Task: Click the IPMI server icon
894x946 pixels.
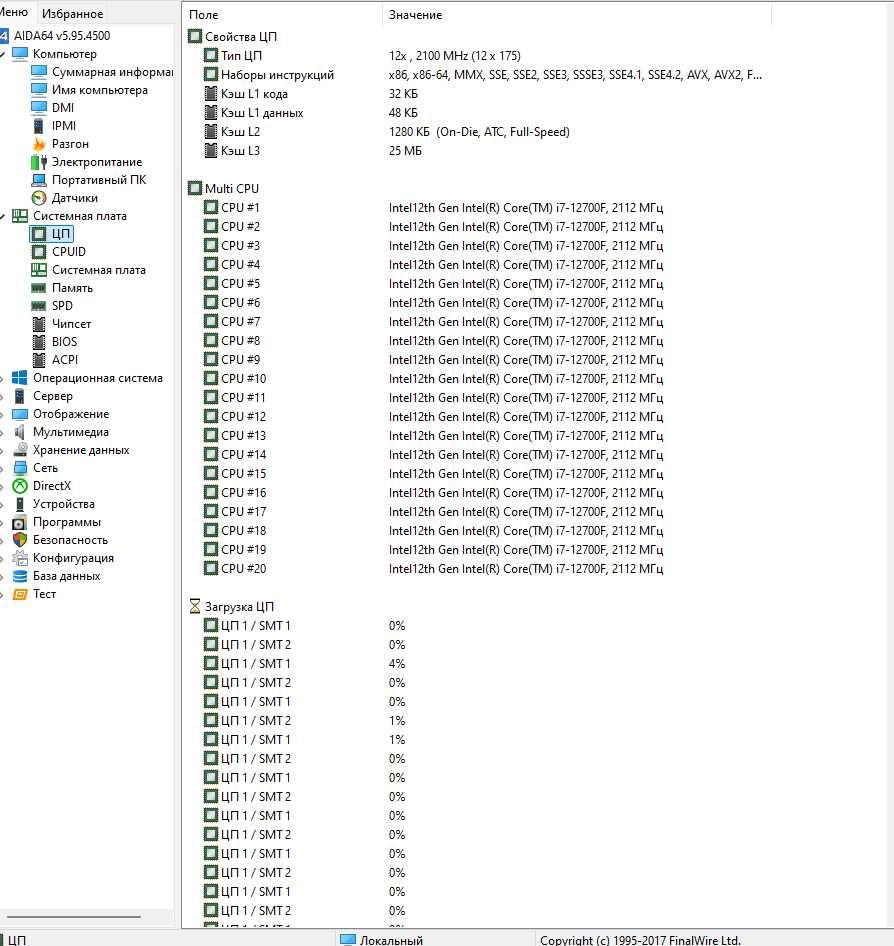Action: pos(39,125)
